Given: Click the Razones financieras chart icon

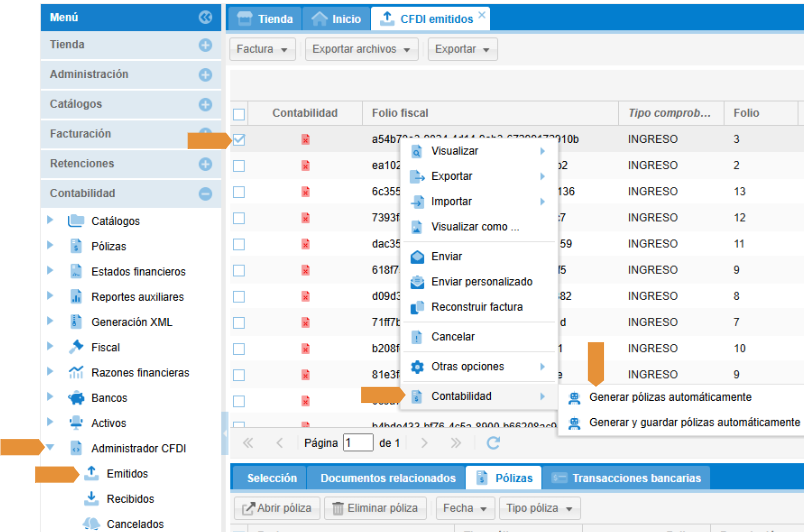Looking at the screenshot, I should click(x=76, y=372).
